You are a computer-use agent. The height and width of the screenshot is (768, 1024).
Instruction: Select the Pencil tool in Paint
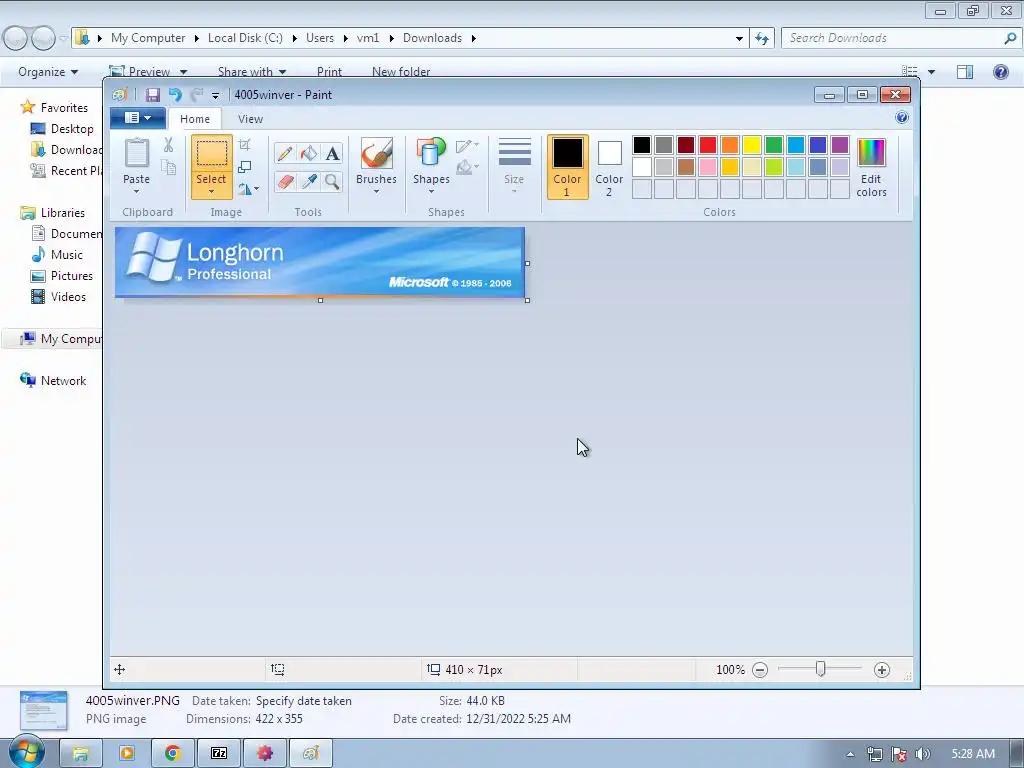click(285, 153)
